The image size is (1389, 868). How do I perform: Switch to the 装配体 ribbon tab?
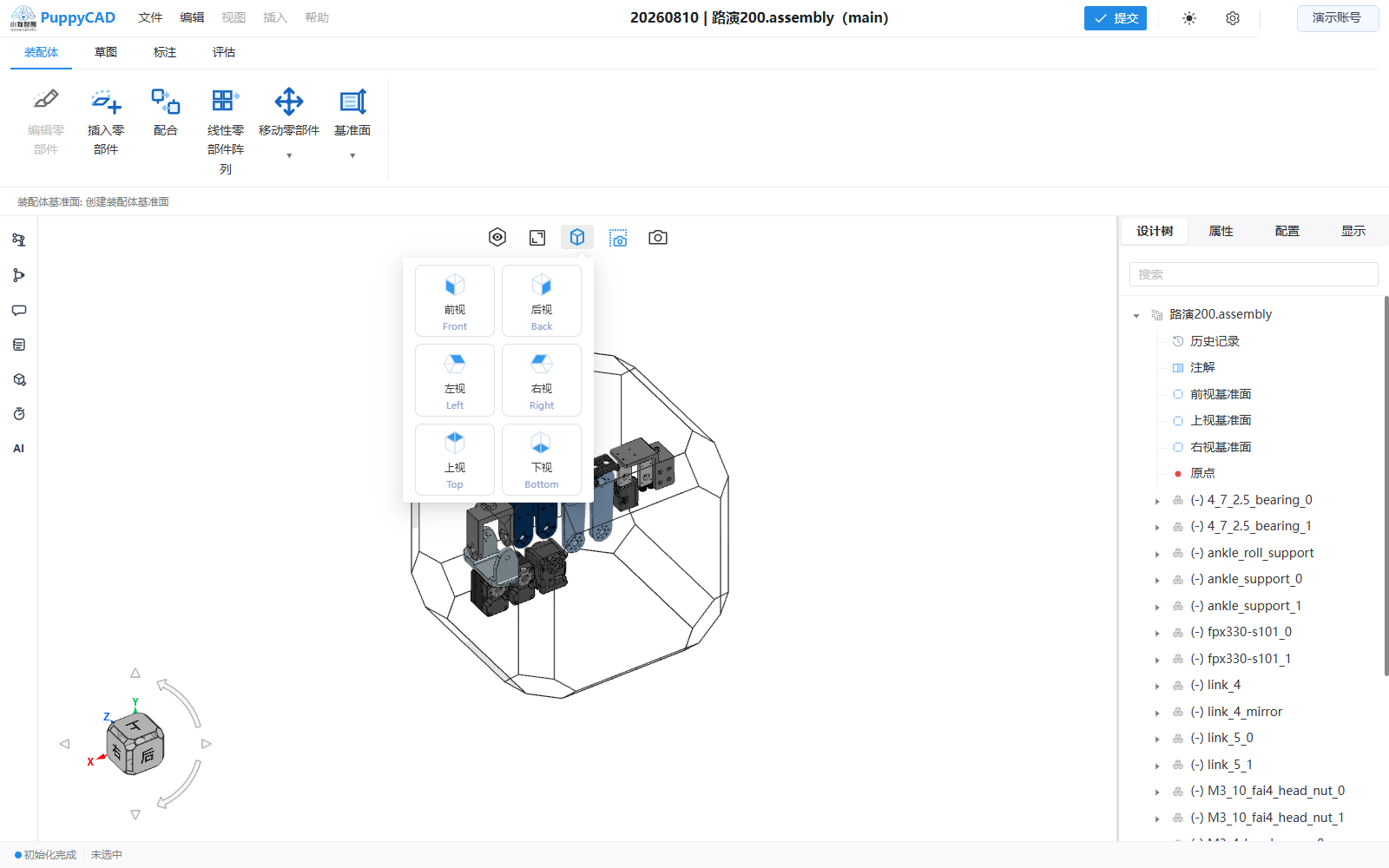(41, 52)
